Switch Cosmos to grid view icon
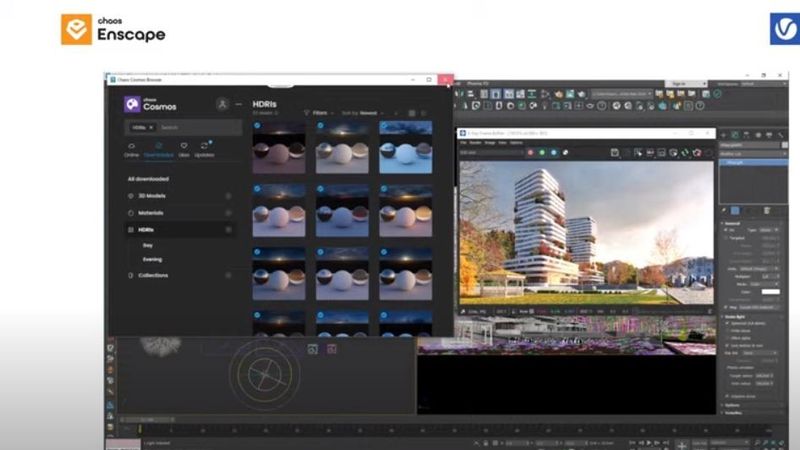The height and width of the screenshot is (450, 800). coord(412,113)
